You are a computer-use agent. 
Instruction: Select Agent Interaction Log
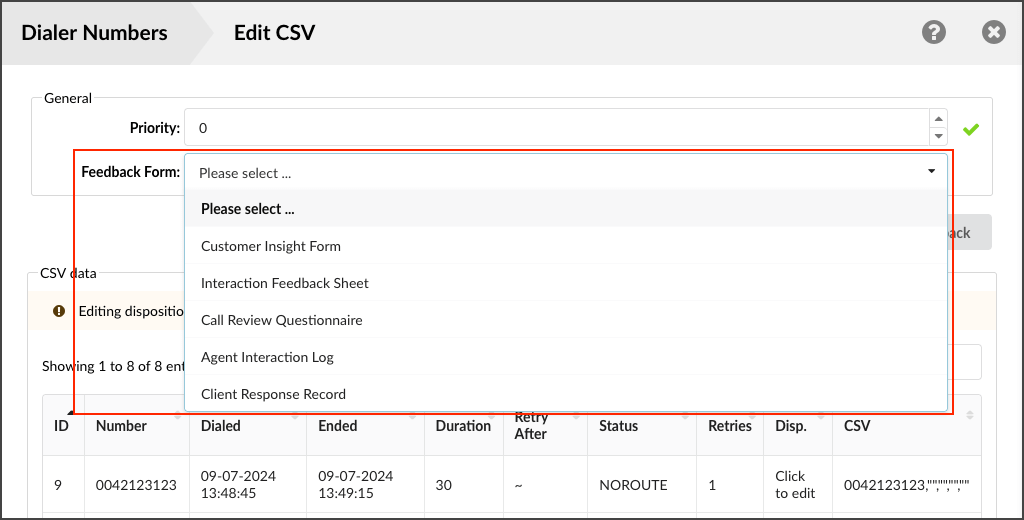[566, 357]
